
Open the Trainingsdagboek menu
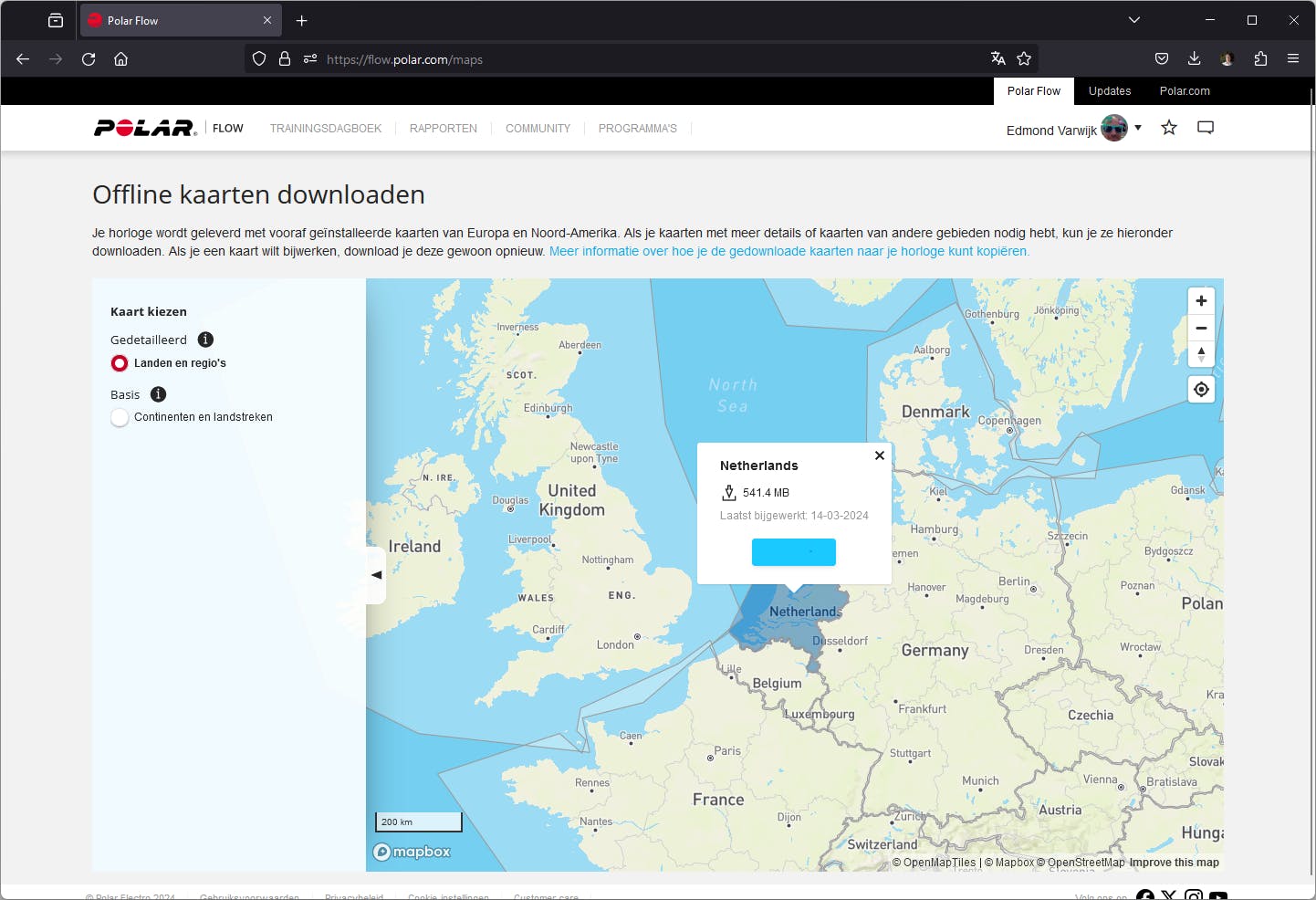(326, 129)
